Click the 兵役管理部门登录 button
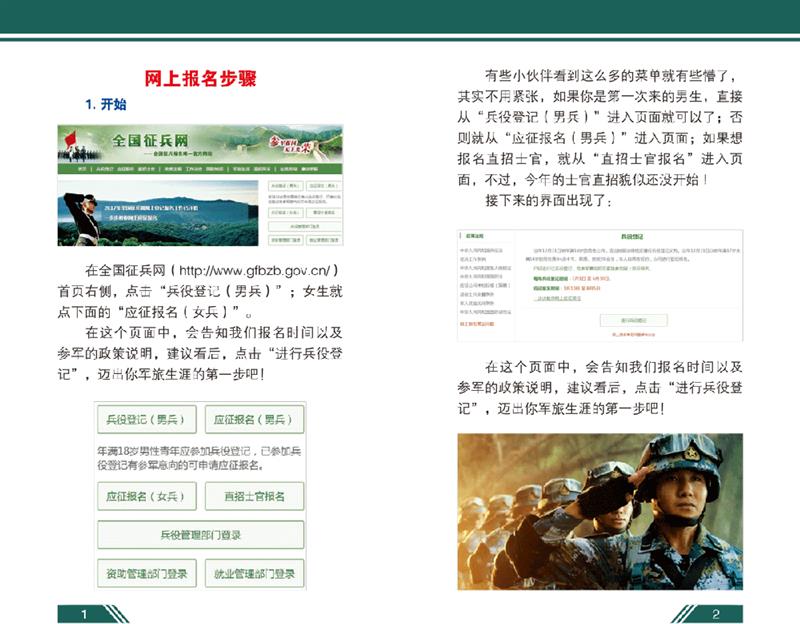 coord(201,535)
